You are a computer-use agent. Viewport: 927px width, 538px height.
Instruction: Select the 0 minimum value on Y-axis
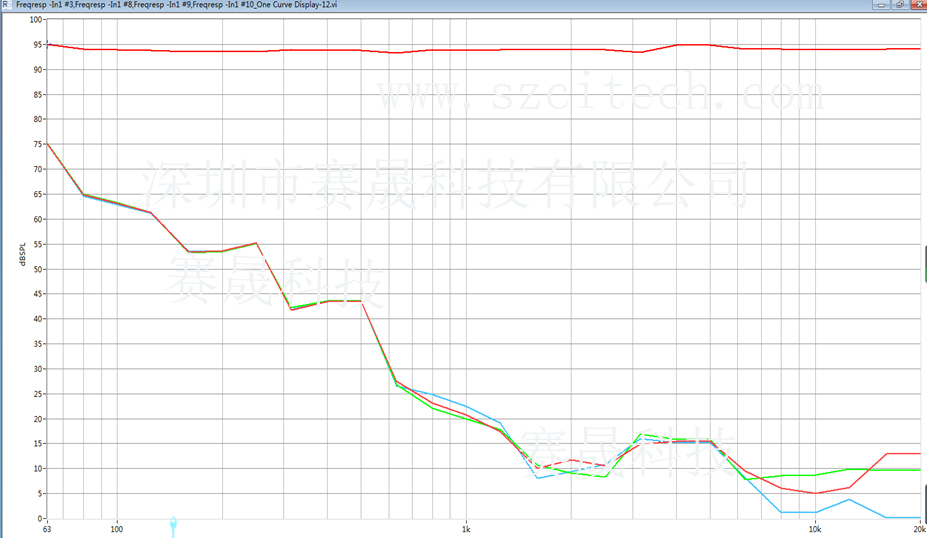point(40,518)
